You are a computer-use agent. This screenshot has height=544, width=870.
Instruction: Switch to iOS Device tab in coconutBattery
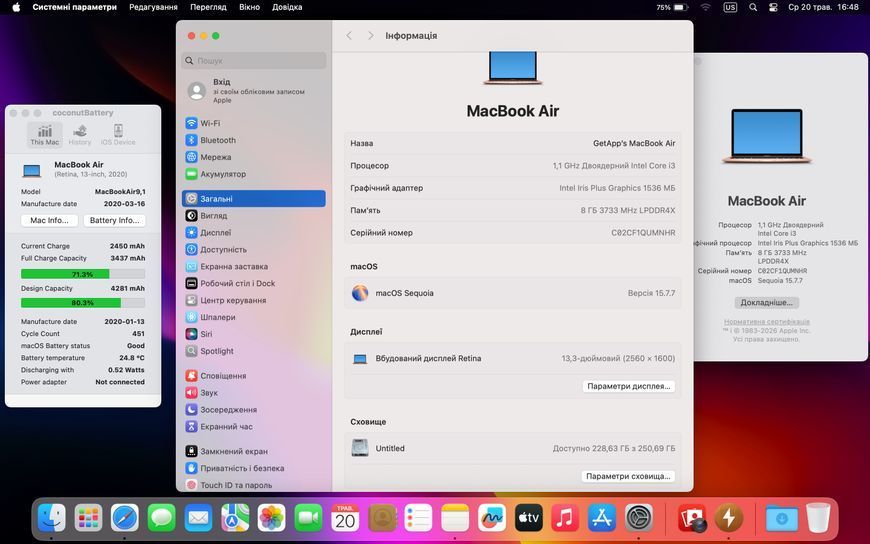tap(118, 135)
